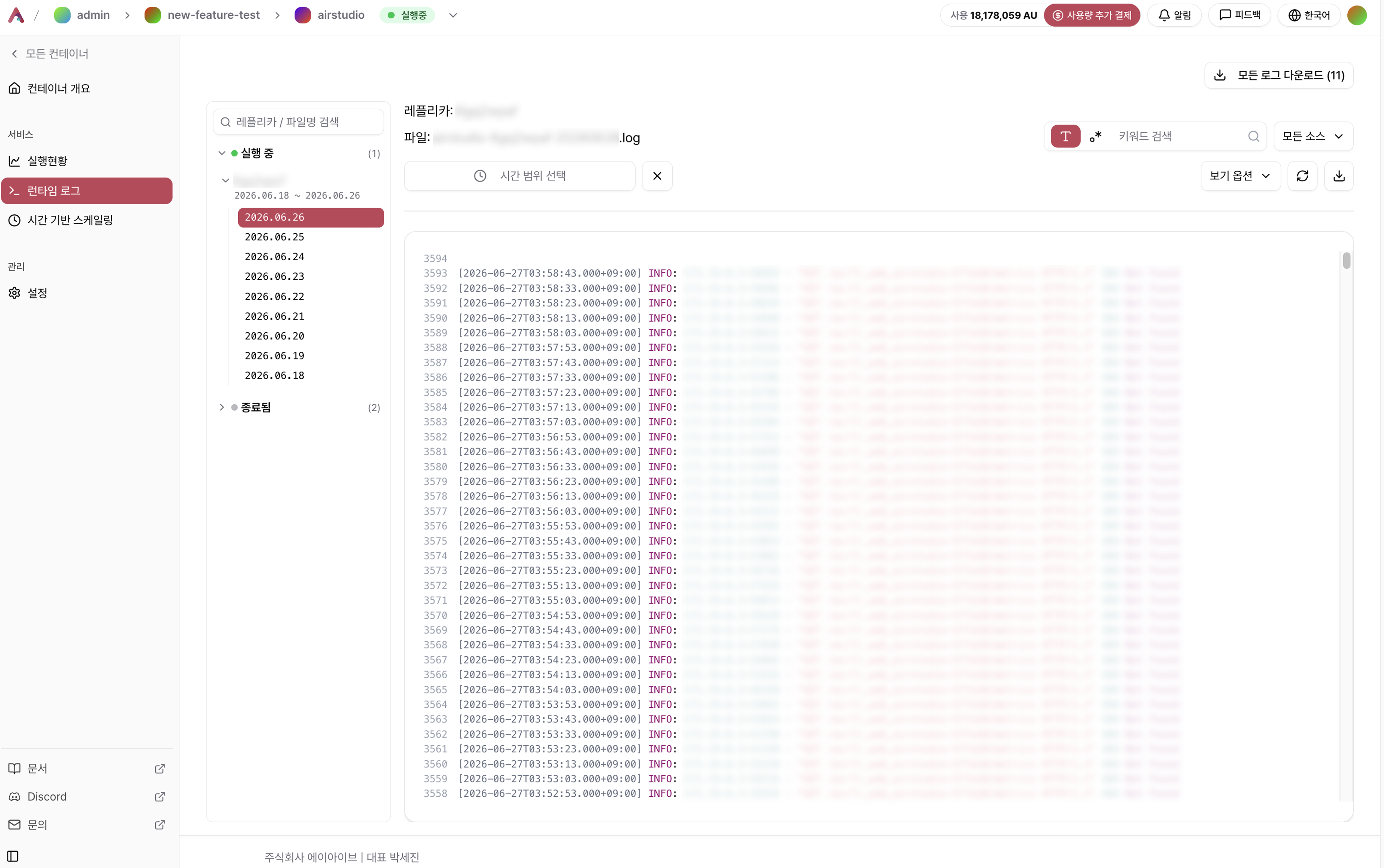Collapse the 실행 중 group
Viewport: 1384px width, 868px height.
(x=222, y=153)
